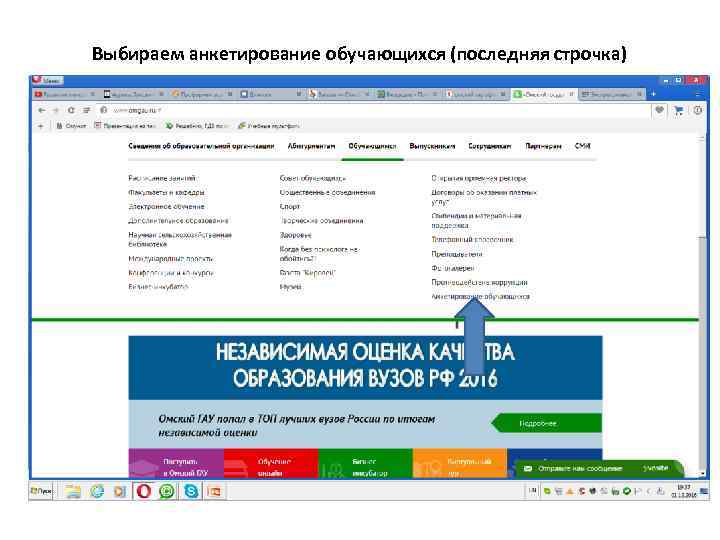Screen dimensions: 720x540
Task: Open Противодействие коррупции link
Action: click(479, 282)
